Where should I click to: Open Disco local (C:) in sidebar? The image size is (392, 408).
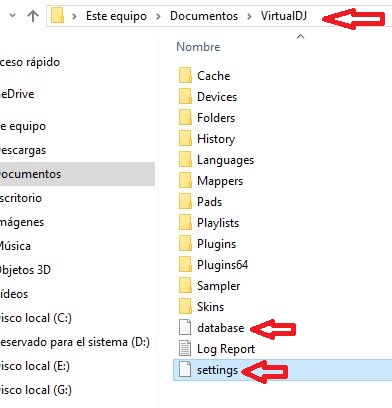pos(35,318)
